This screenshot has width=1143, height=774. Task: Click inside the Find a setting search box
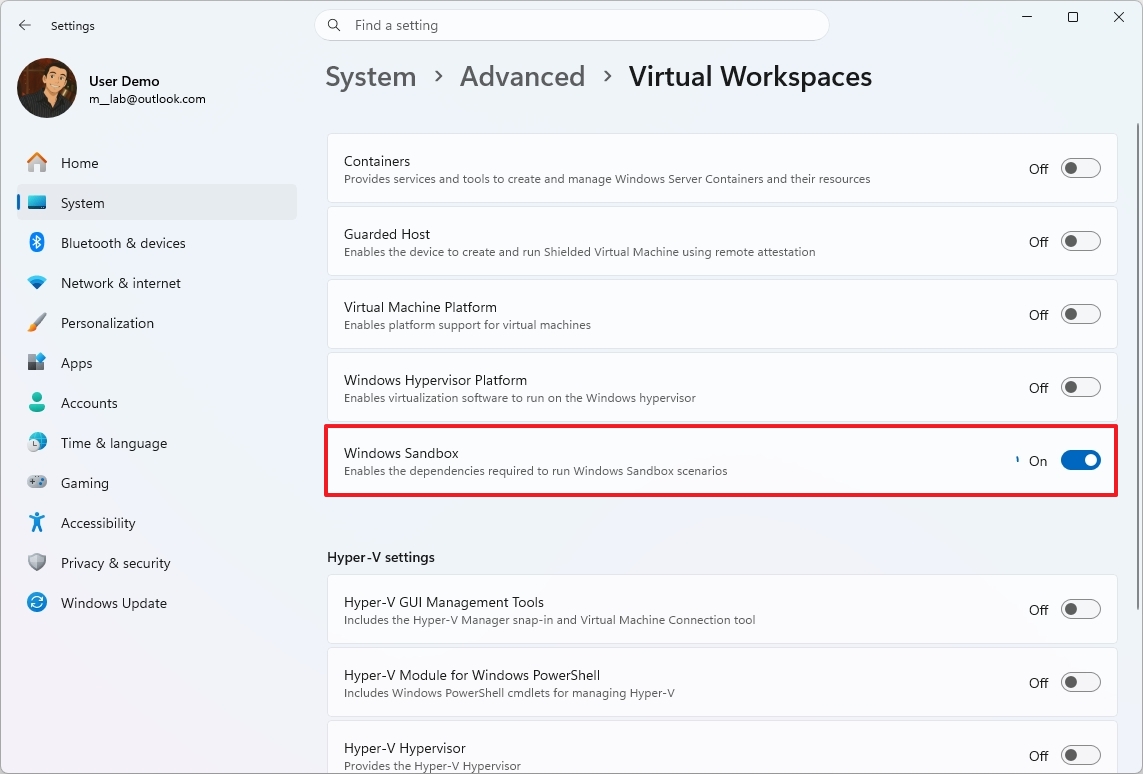click(x=572, y=25)
